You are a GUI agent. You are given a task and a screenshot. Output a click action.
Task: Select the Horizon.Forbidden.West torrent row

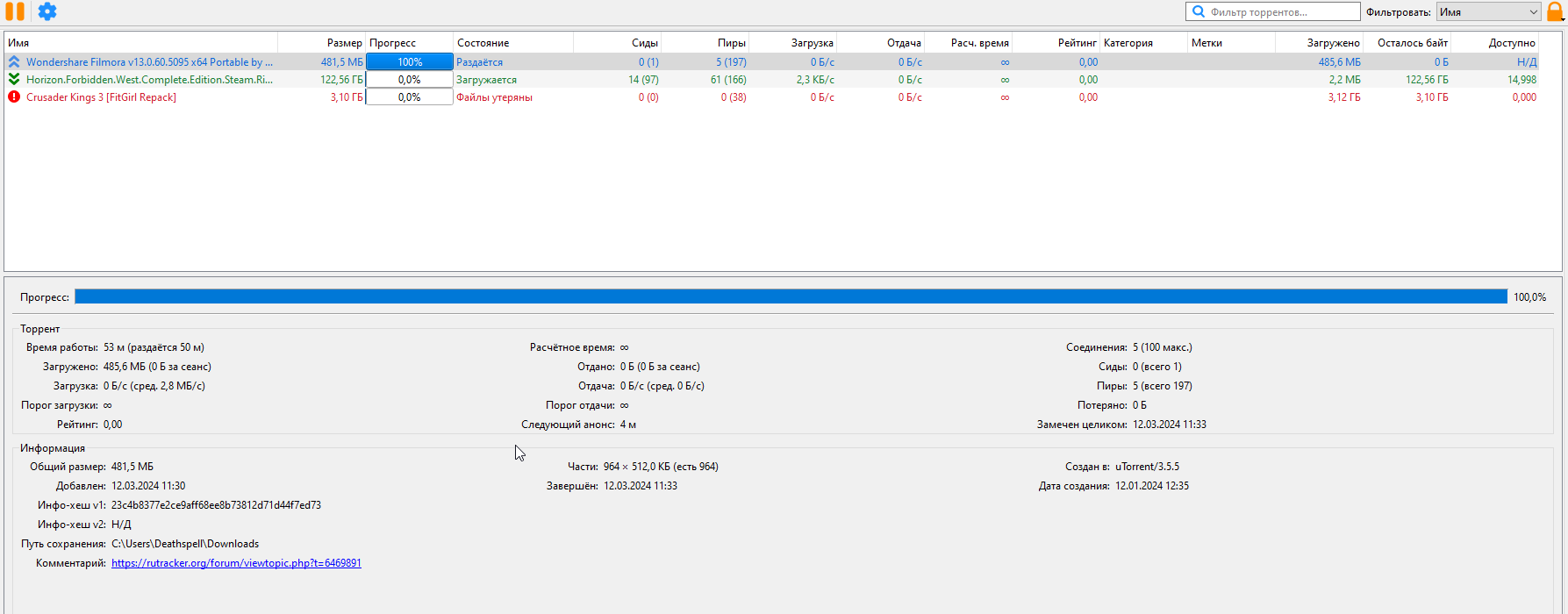(x=772, y=79)
